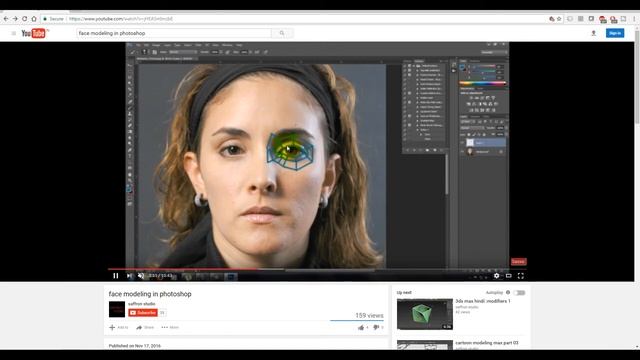Image resolution: width=640 pixels, height=360 pixels.
Task: Click Add to under the video
Action: 119,327
